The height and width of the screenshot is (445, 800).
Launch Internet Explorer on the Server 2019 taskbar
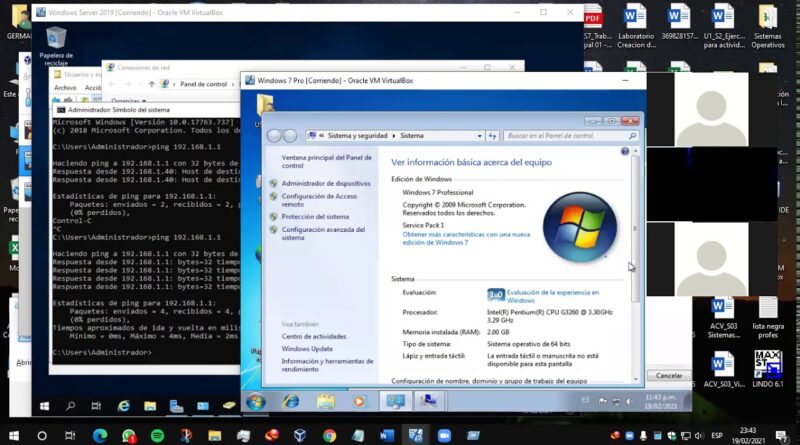(x=123, y=406)
